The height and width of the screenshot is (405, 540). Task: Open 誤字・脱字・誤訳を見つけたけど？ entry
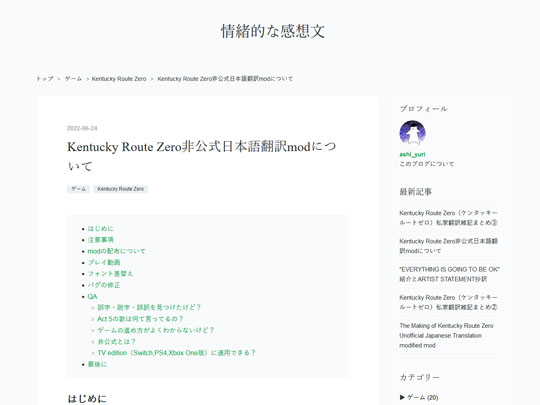tap(149, 307)
